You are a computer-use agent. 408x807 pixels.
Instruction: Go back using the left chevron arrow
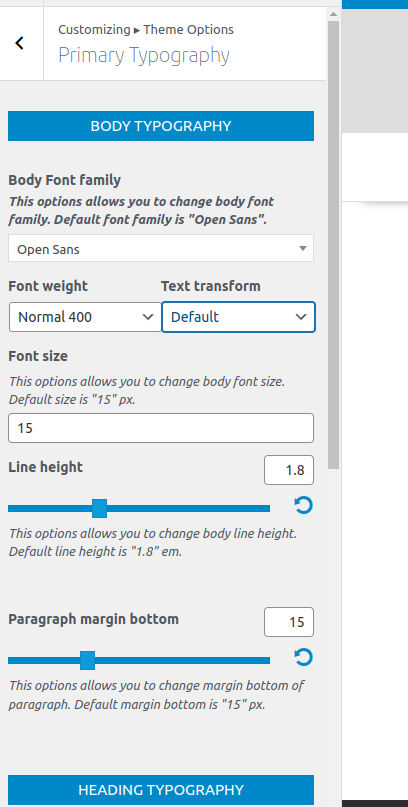[x=20, y=43]
